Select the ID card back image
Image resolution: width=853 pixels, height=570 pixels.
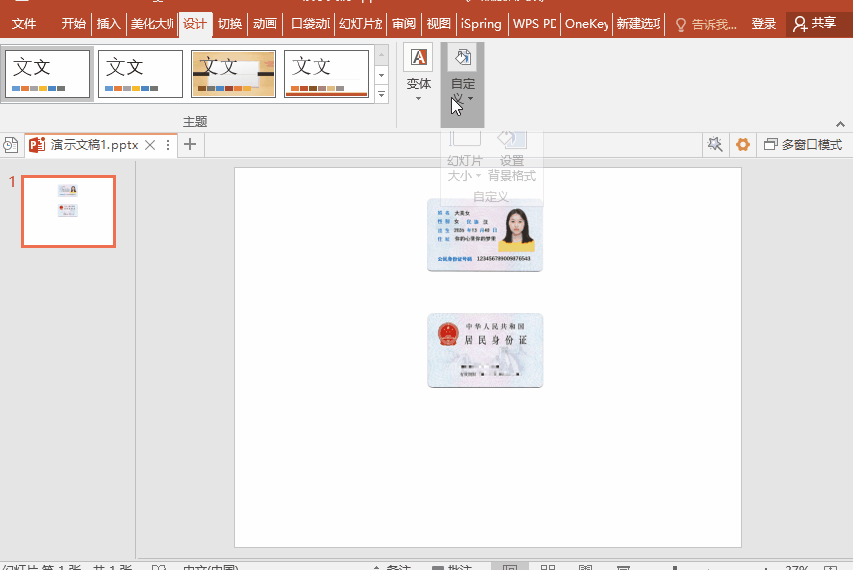pos(485,350)
